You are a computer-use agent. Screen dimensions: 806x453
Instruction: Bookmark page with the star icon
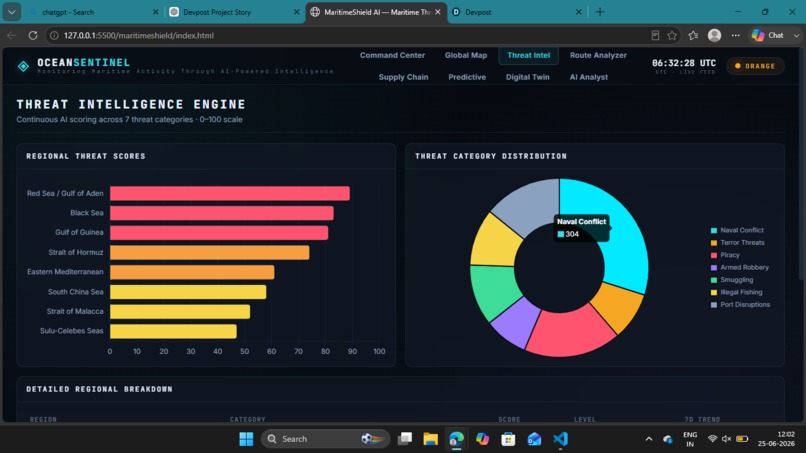pyautogui.click(x=672, y=35)
